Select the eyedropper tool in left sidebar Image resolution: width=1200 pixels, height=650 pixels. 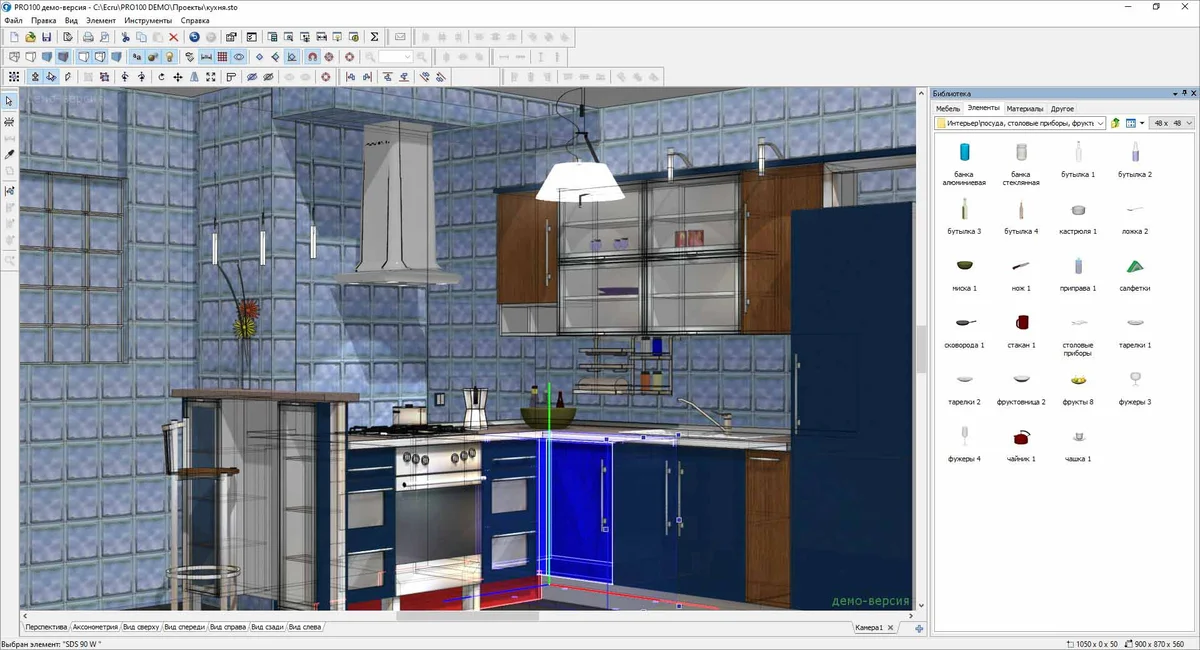(9, 155)
